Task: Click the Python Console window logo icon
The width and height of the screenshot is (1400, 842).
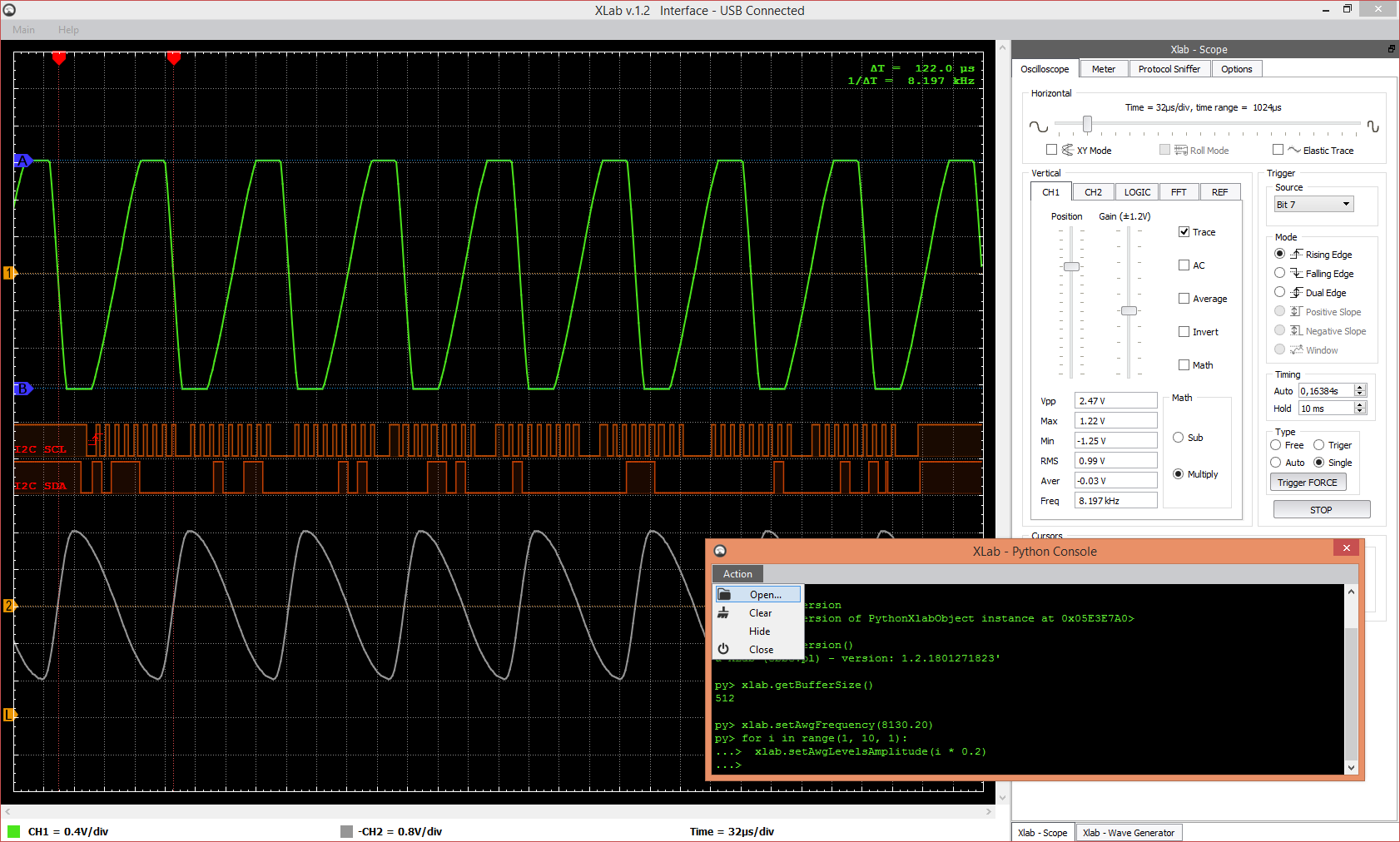Action: tap(720, 551)
